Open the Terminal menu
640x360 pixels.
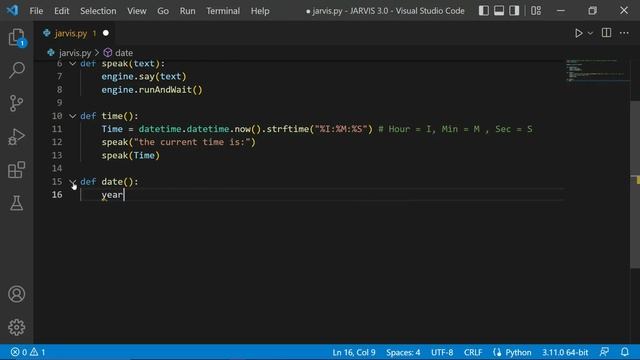tap(223, 11)
